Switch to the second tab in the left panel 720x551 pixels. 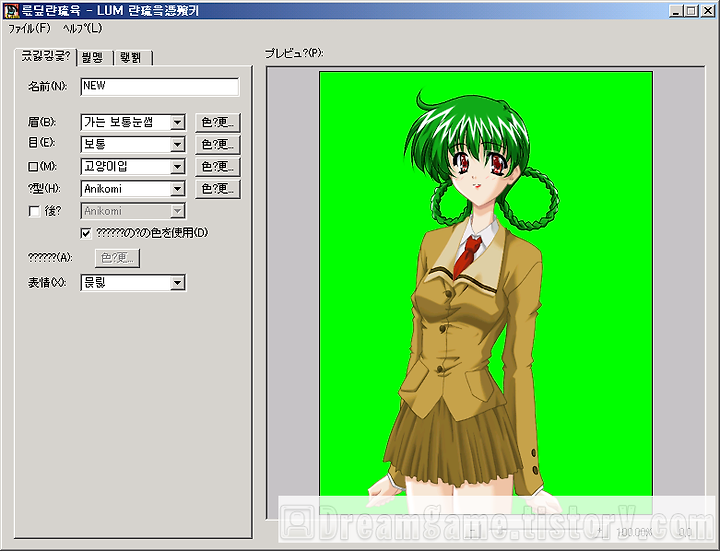click(x=94, y=58)
